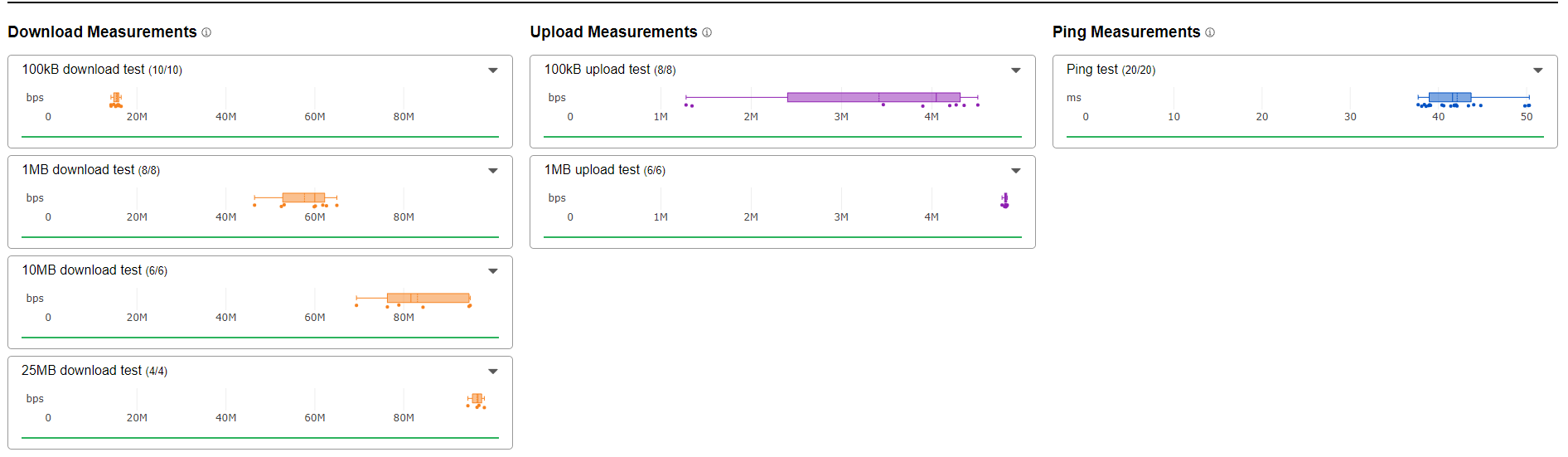Click info icon next to Download Measurements
This screenshot has width=1568, height=457.
(206, 32)
